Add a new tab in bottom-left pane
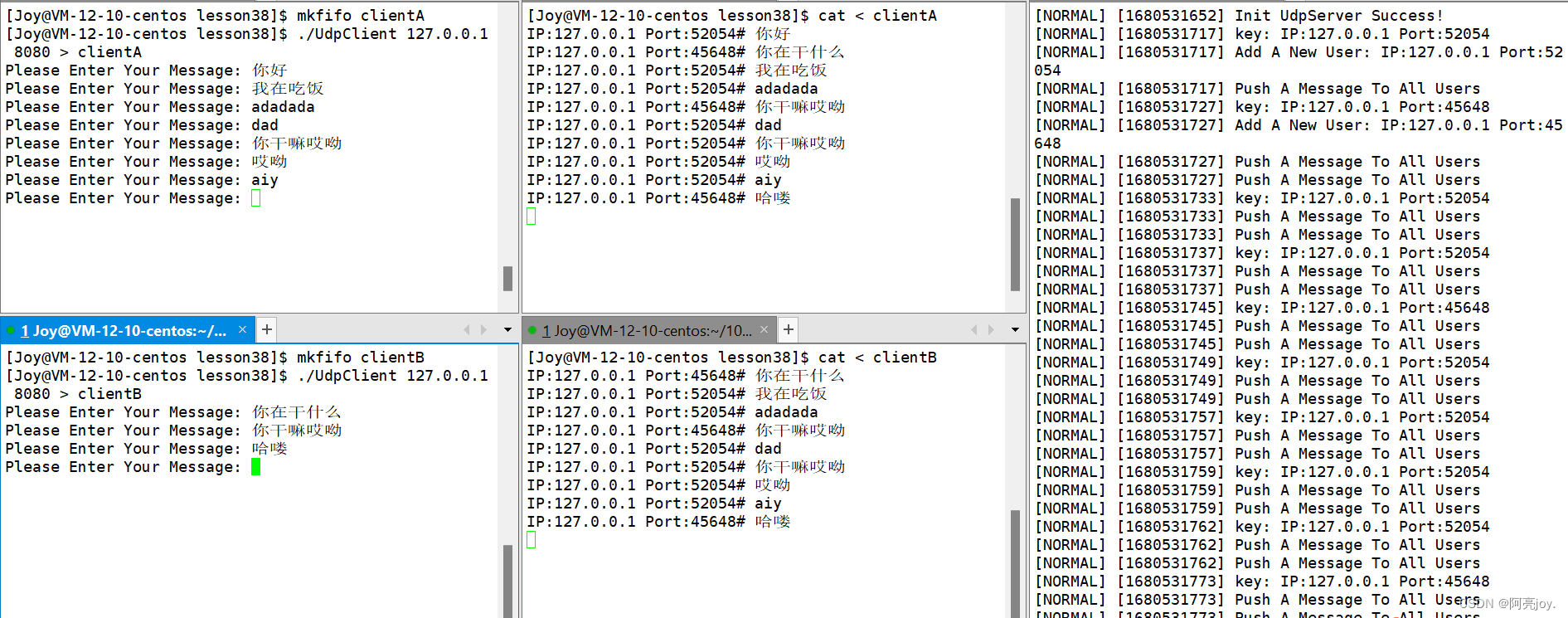Screen dimensions: 1568x618 [267, 330]
